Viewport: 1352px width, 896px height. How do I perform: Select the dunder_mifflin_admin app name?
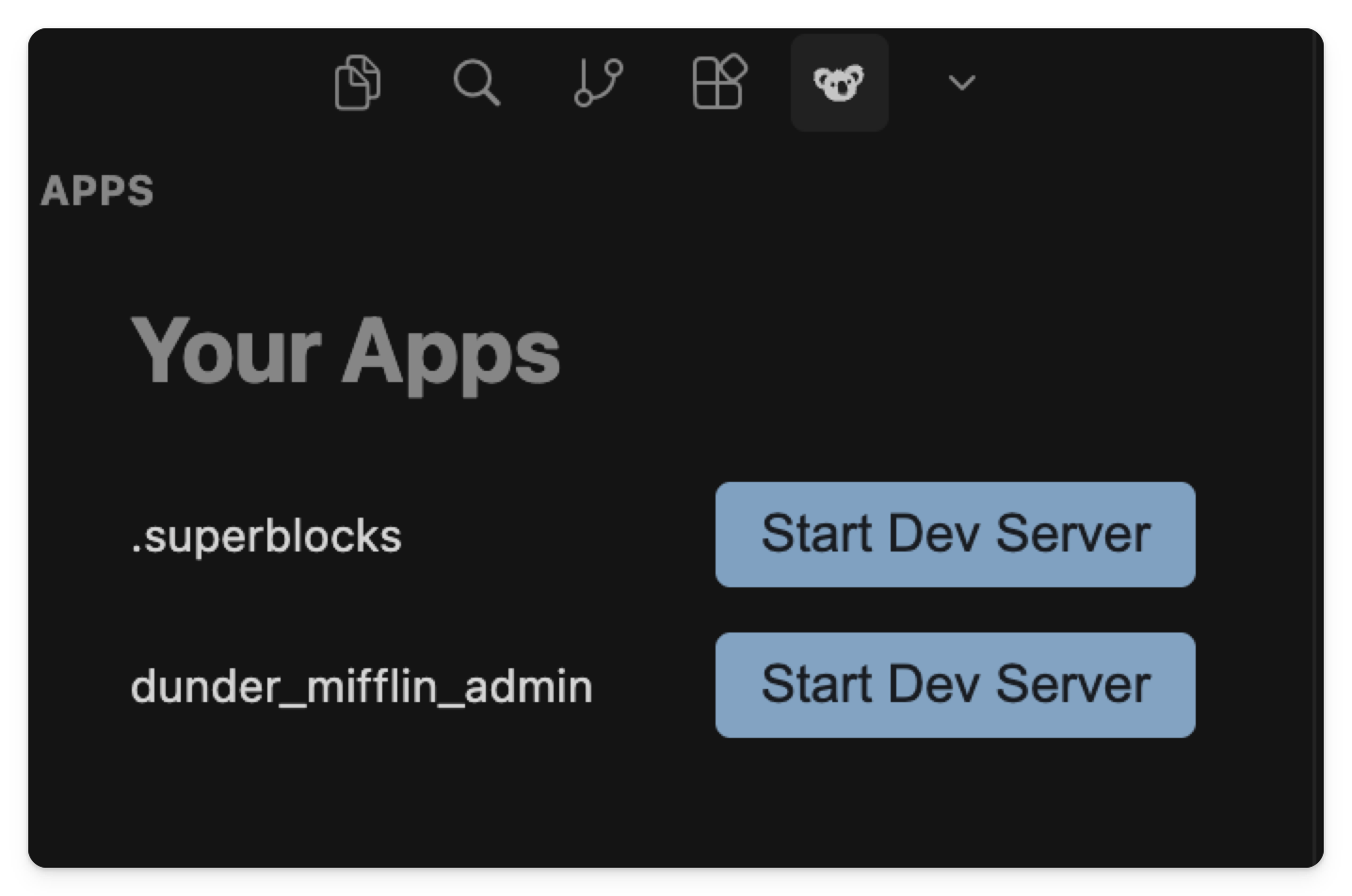362,685
